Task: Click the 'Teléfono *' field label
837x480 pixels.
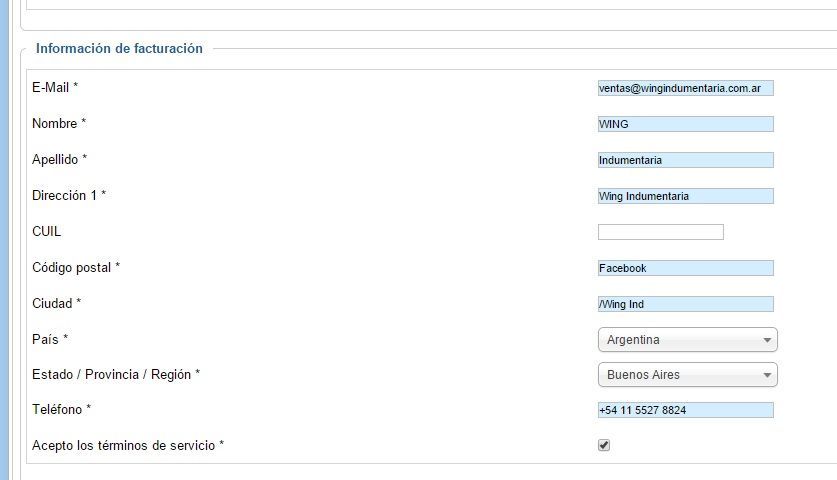Action: pos(61,410)
